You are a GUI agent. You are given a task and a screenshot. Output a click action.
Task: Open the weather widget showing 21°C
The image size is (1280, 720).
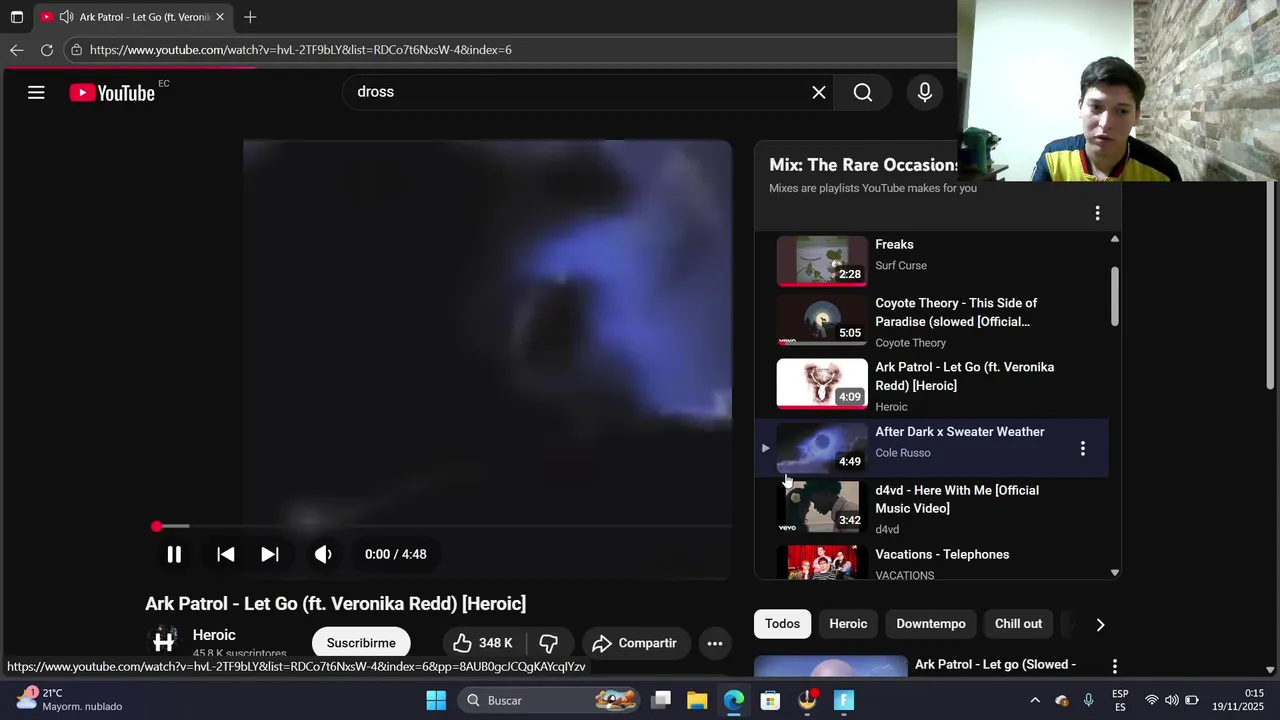pos(70,700)
